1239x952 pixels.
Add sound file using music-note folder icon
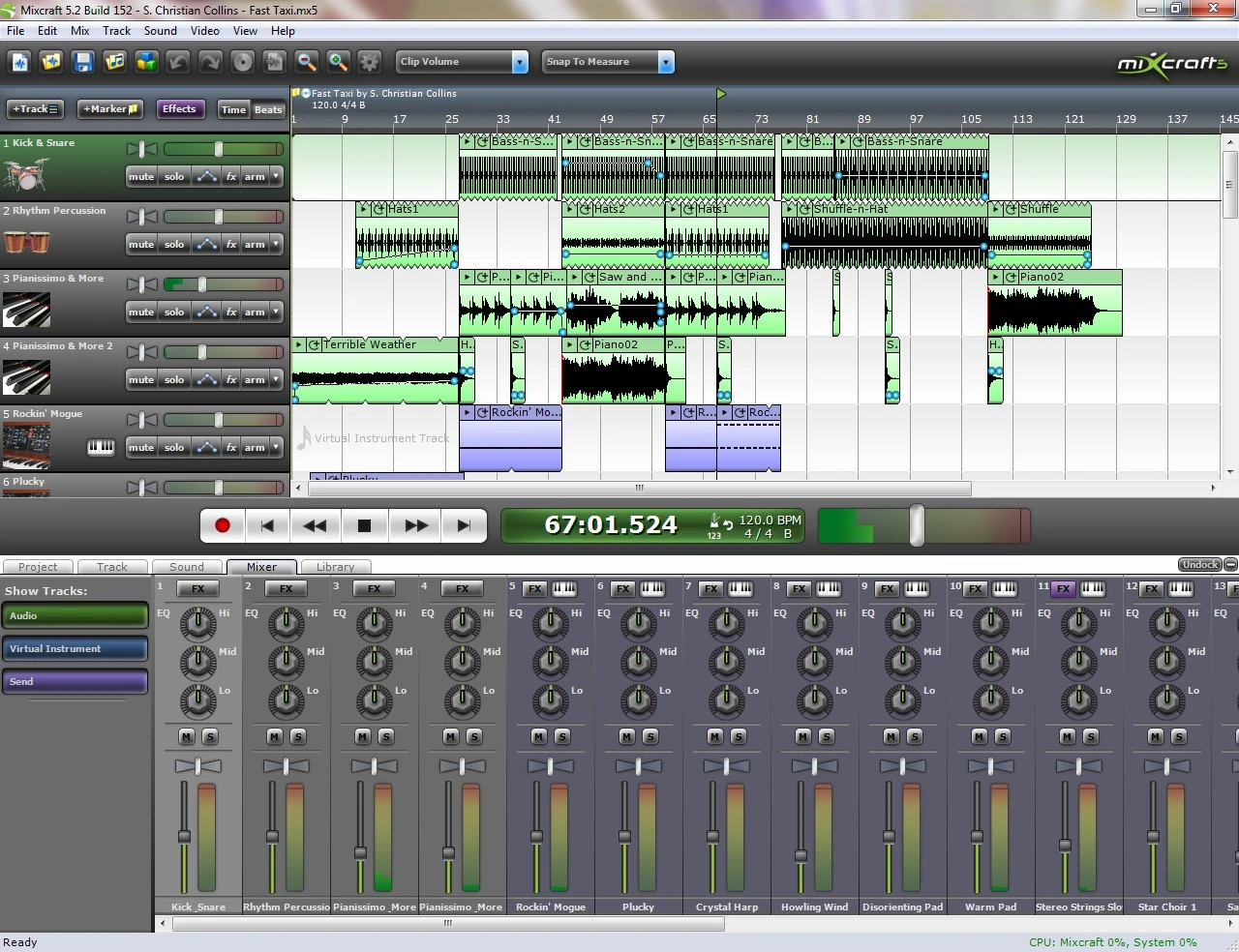(115, 62)
